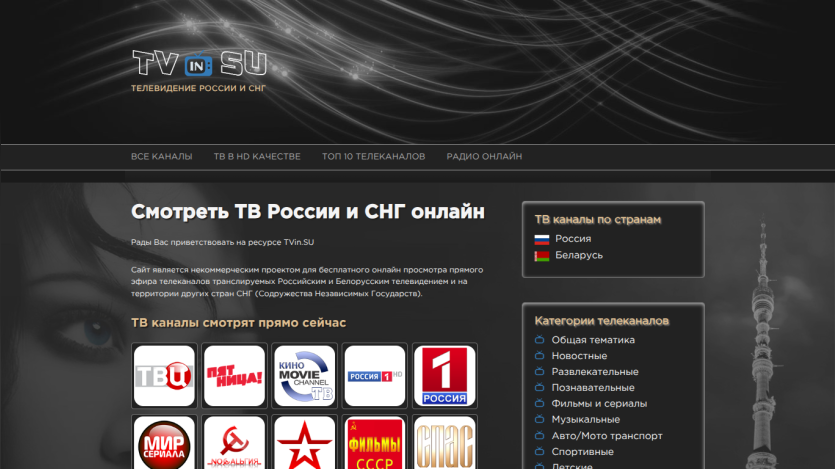Click ТВ каналы смотрят прямо сейчас heading
Viewport: 835px width, 469px height.
pos(239,323)
